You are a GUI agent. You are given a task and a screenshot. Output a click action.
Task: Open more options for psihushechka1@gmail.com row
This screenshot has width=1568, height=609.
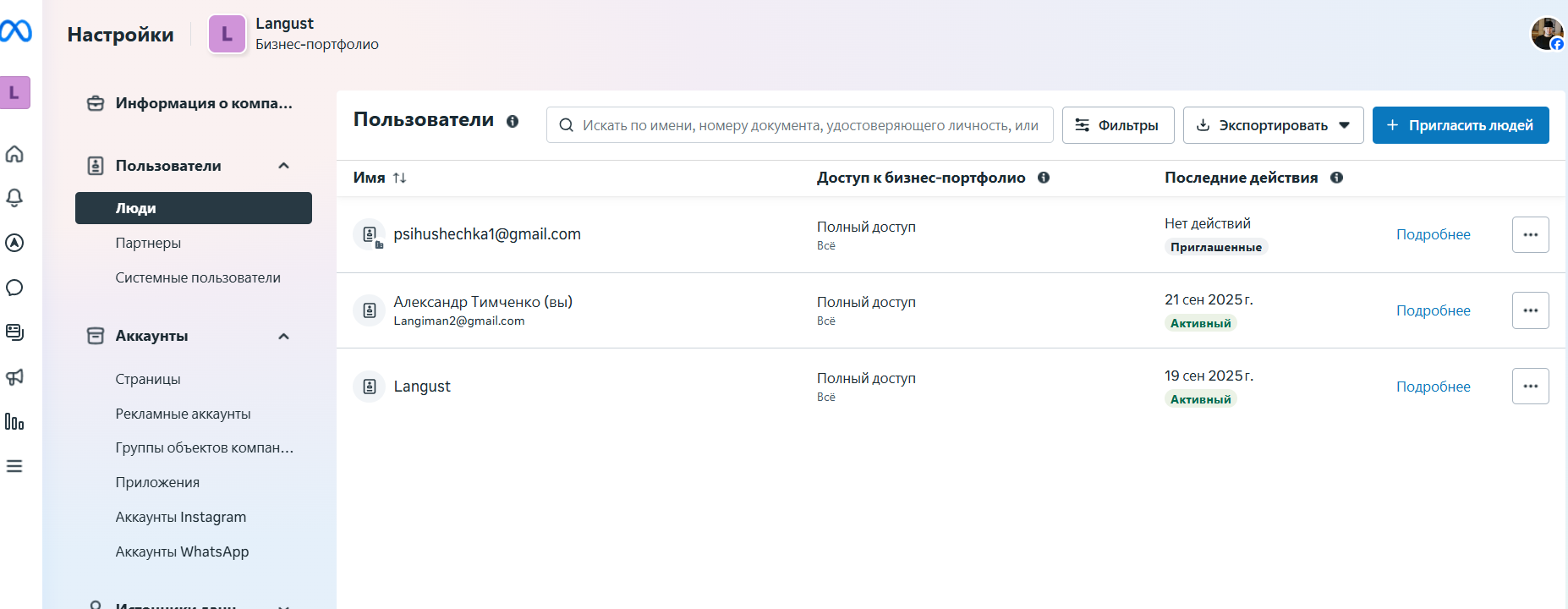click(1531, 234)
